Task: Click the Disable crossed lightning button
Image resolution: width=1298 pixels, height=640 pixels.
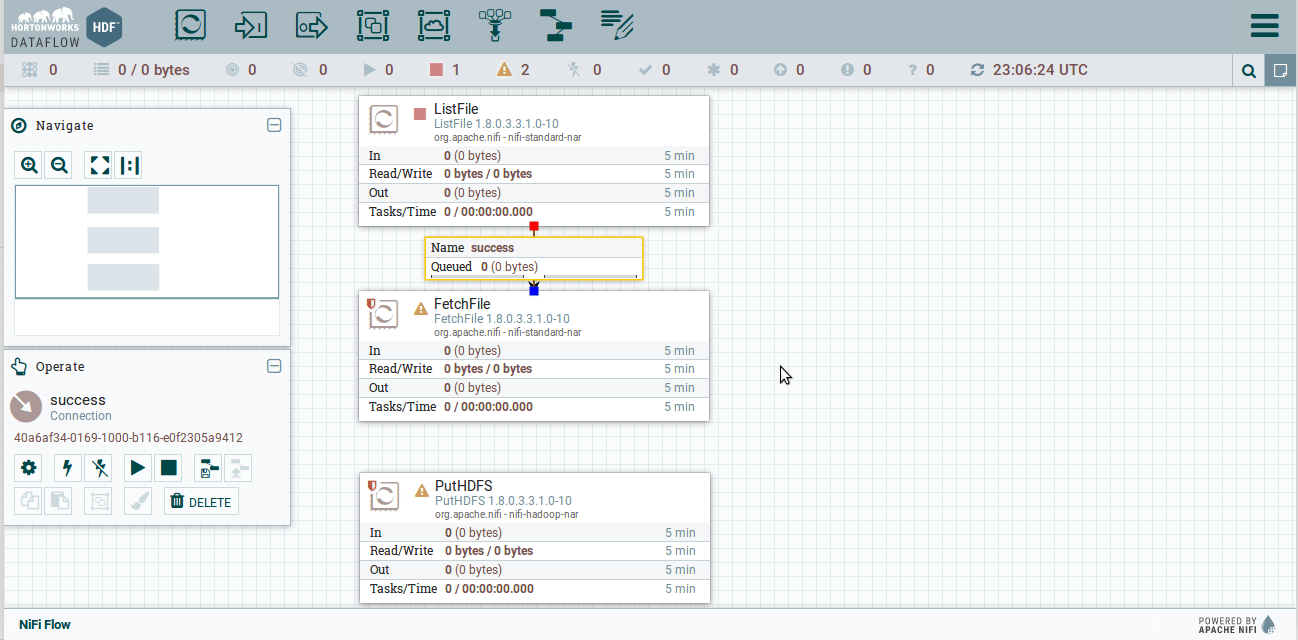Action: click(x=97, y=467)
